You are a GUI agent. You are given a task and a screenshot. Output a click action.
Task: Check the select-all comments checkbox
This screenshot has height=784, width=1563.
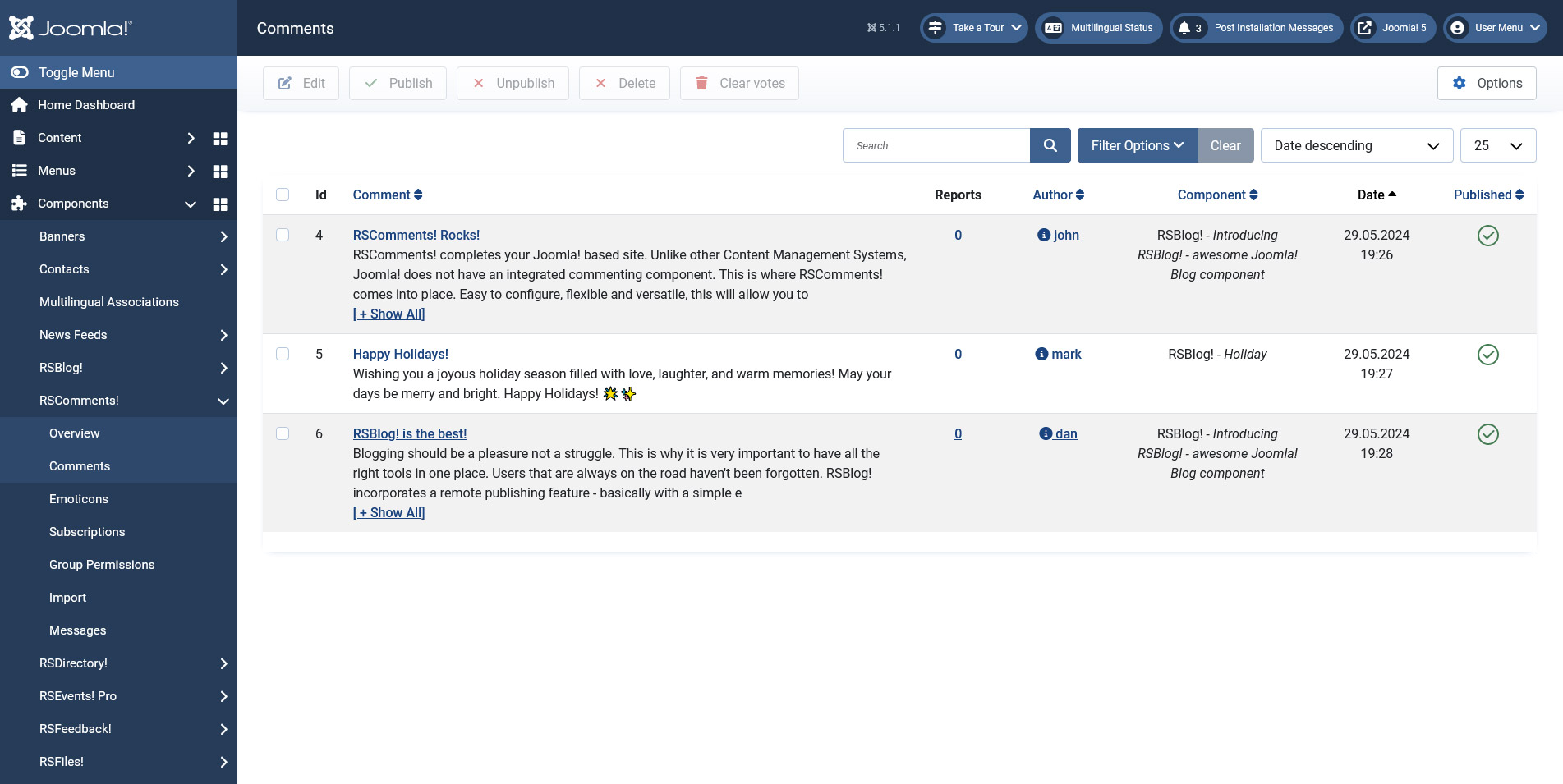coord(283,195)
